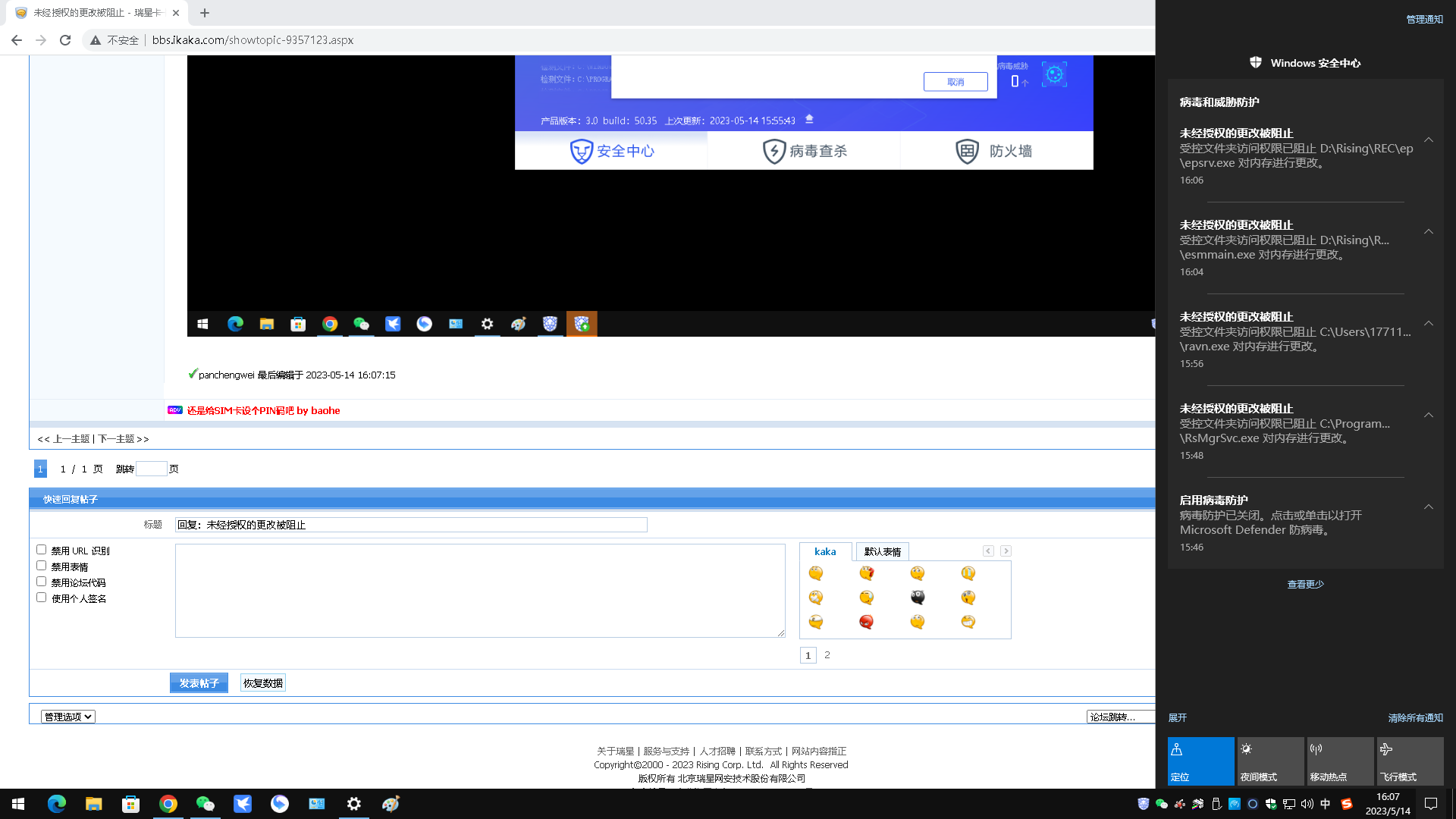Tick the 使用个人签名 checkbox
This screenshot has height=819, width=1456.
point(42,598)
